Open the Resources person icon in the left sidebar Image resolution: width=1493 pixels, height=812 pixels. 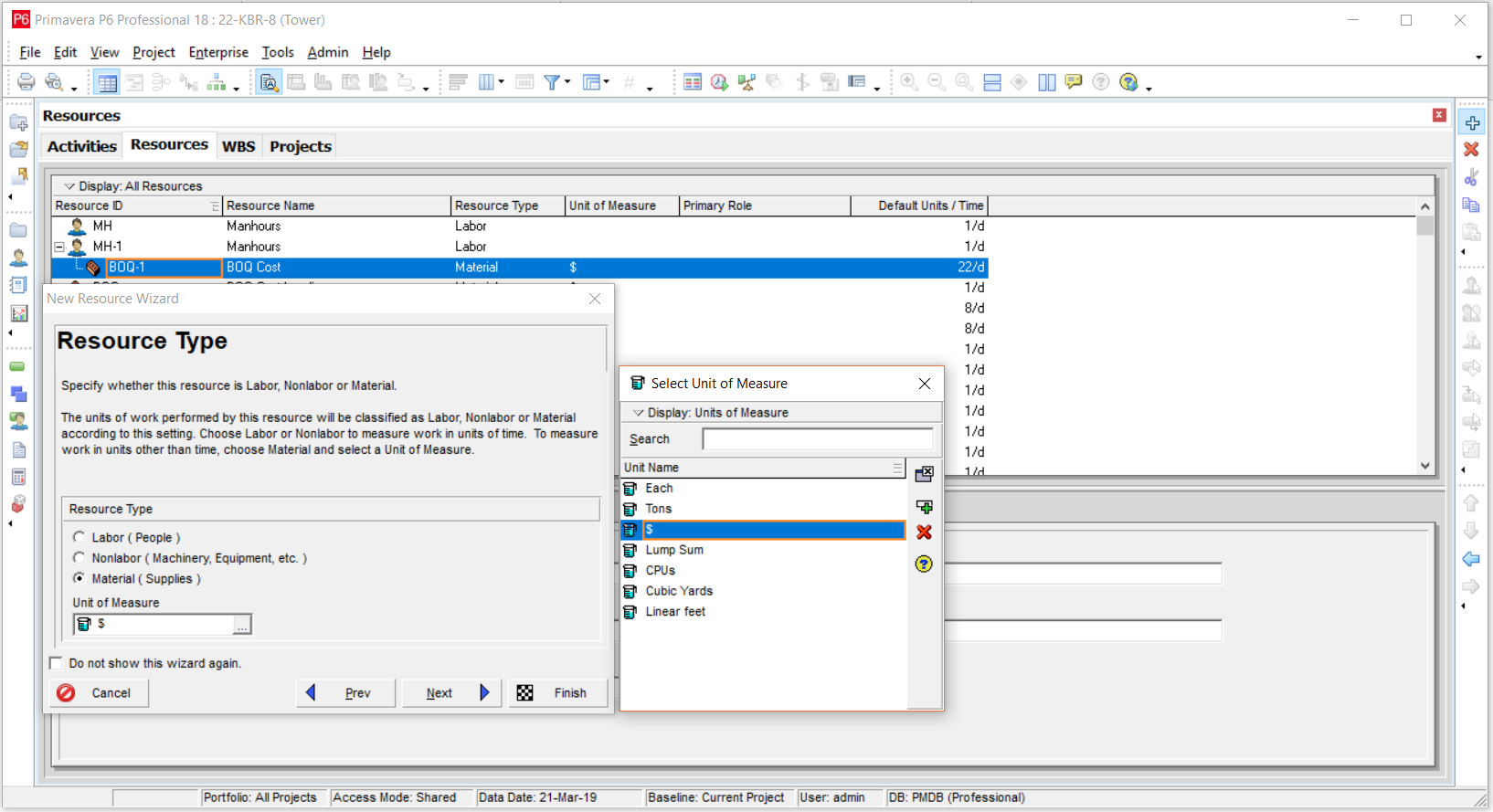click(x=18, y=258)
